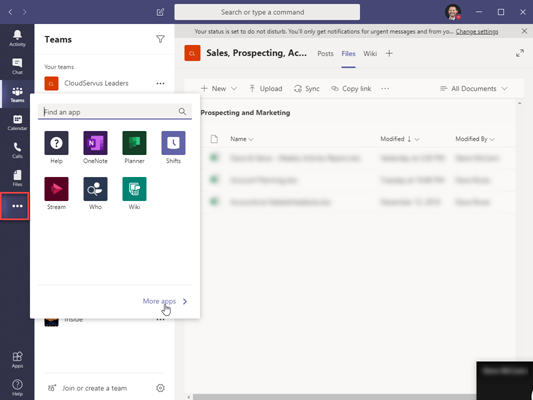Open the Activity feed in the sidebar
Screen dimensions: 533x400
pos(17,38)
